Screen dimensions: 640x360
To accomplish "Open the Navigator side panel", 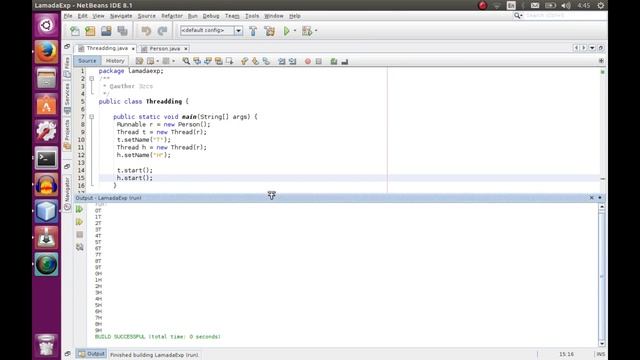I will (x=67, y=193).
